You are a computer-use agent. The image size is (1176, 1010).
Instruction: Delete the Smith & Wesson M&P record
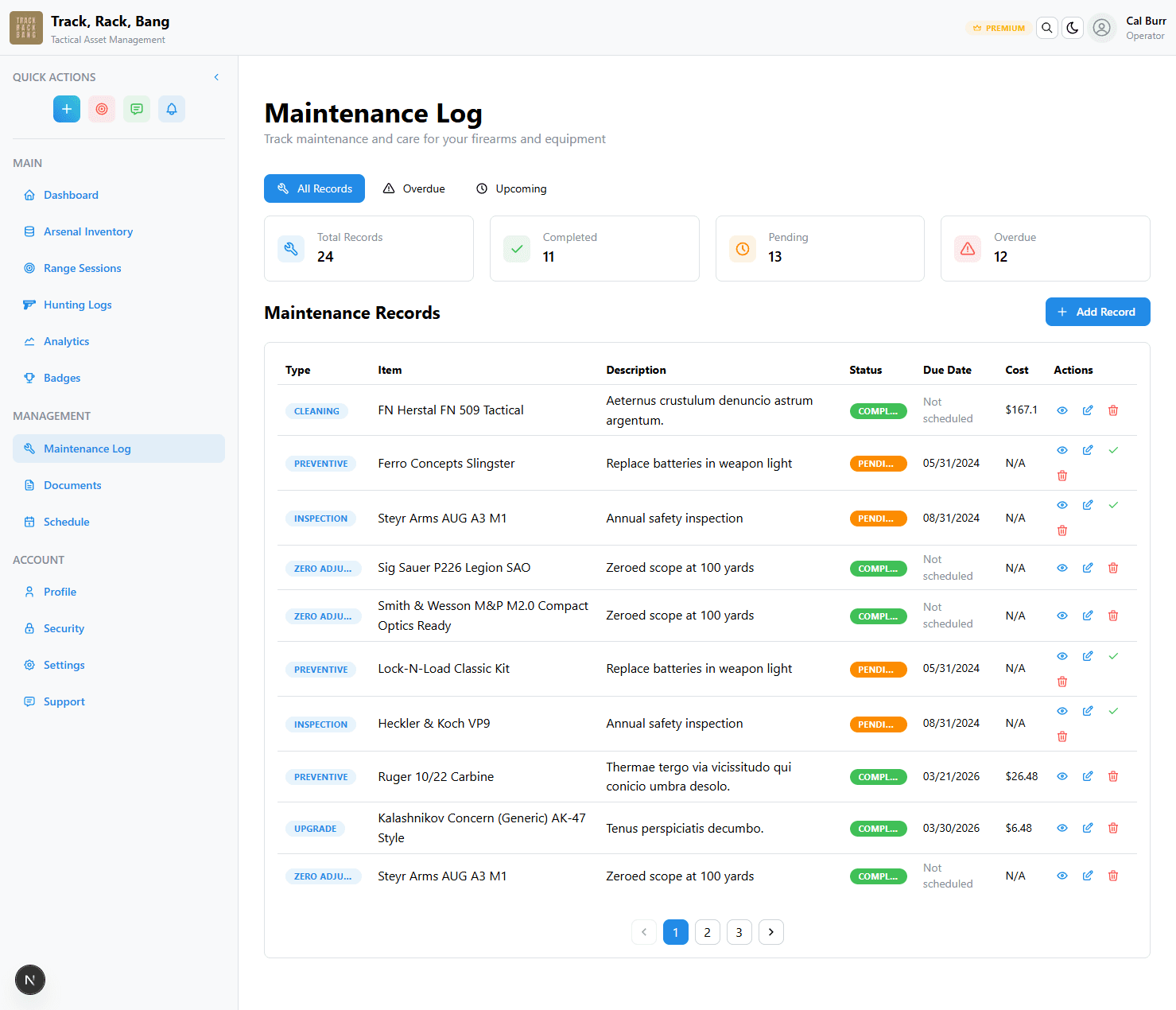point(1113,616)
